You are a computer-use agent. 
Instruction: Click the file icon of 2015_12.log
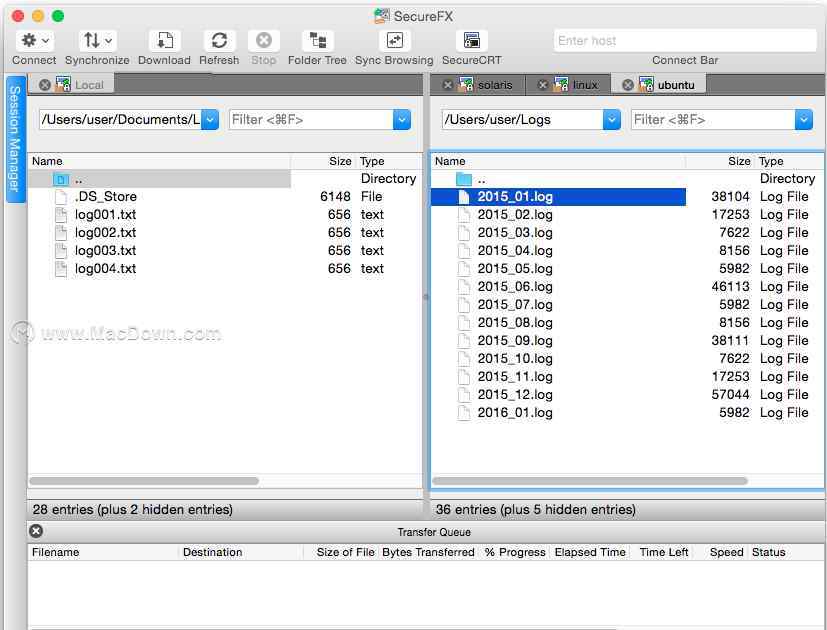click(x=464, y=395)
